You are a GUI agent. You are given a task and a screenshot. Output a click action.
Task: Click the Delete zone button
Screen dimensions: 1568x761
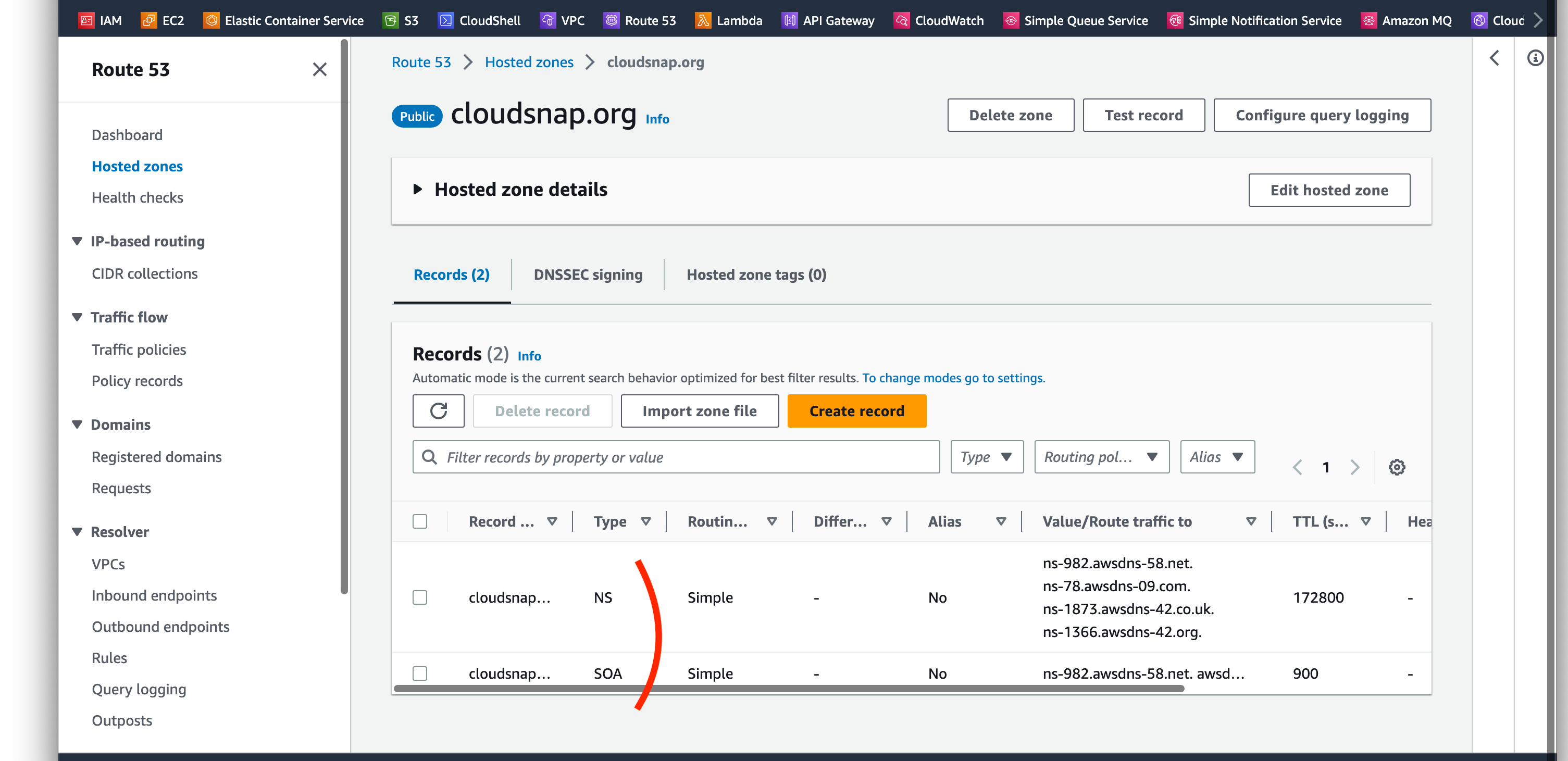(1011, 115)
